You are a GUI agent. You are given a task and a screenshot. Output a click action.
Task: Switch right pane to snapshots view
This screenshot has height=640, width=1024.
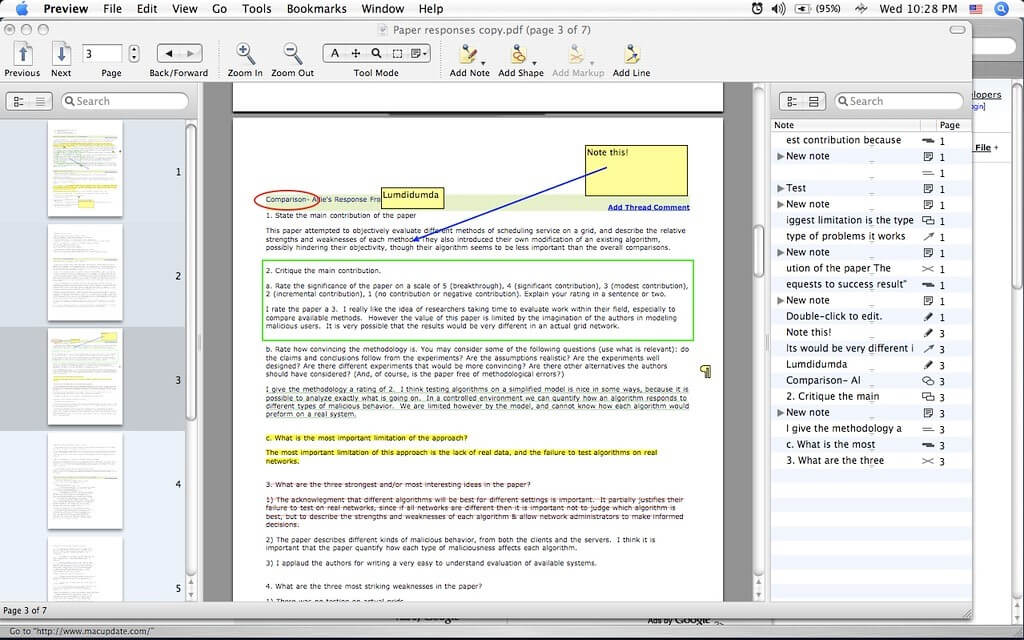click(814, 101)
